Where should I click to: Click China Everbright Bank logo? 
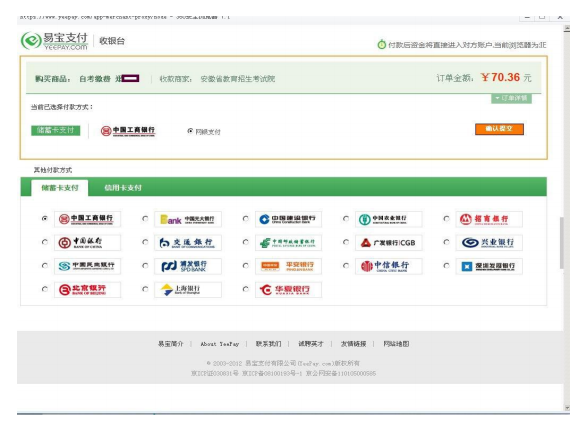click(x=188, y=219)
